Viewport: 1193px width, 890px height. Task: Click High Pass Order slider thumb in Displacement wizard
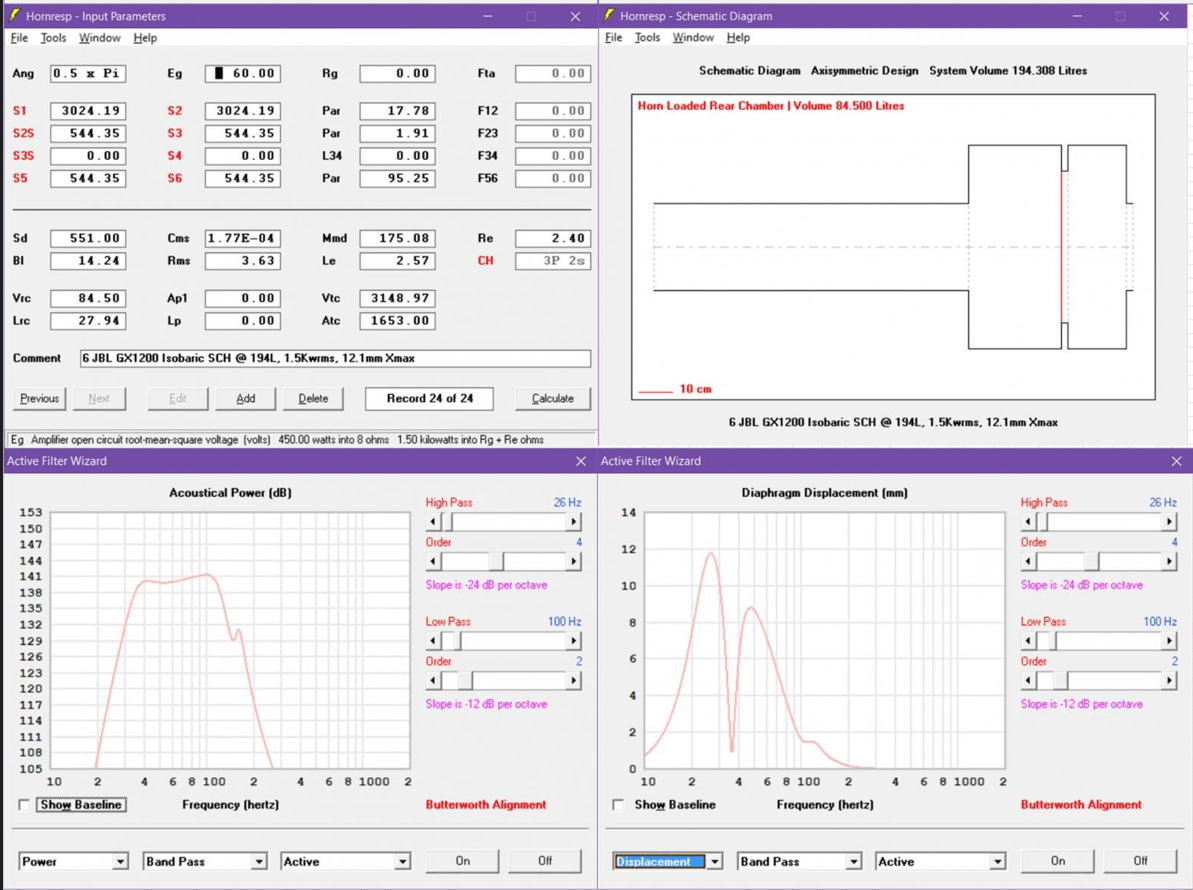(1091, 561)
